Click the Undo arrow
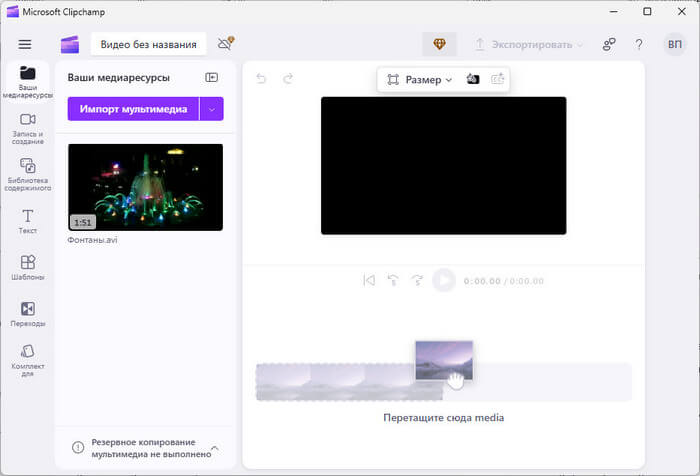The image size is (700, 476). pyautogui.click(x=262, y=78)
